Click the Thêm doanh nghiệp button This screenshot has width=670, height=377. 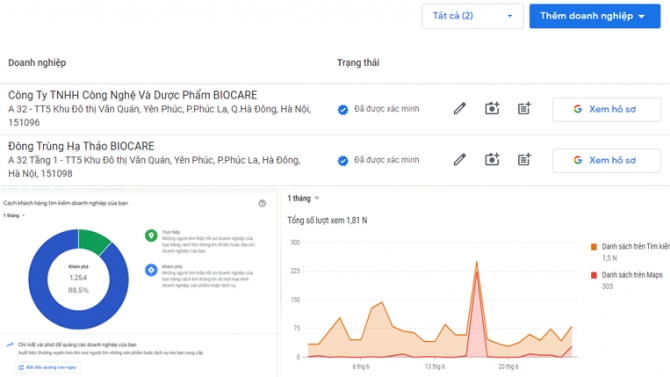coord(595,16)
